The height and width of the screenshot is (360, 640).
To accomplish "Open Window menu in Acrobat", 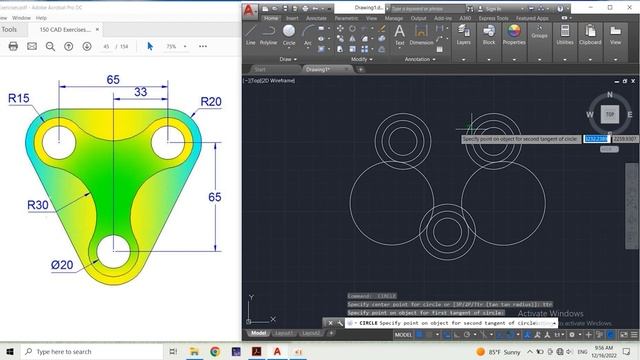I will 21,18.
